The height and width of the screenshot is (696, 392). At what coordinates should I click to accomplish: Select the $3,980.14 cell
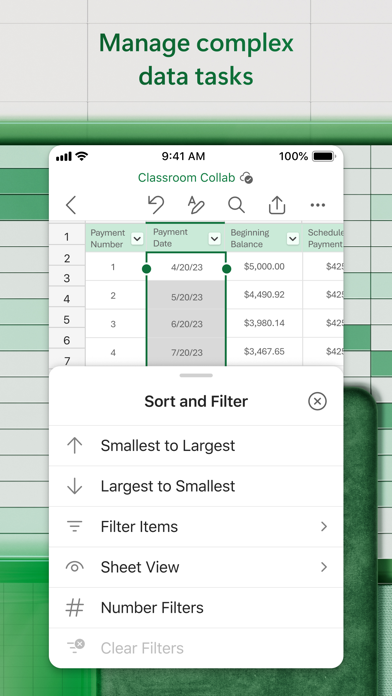point(264,323)
